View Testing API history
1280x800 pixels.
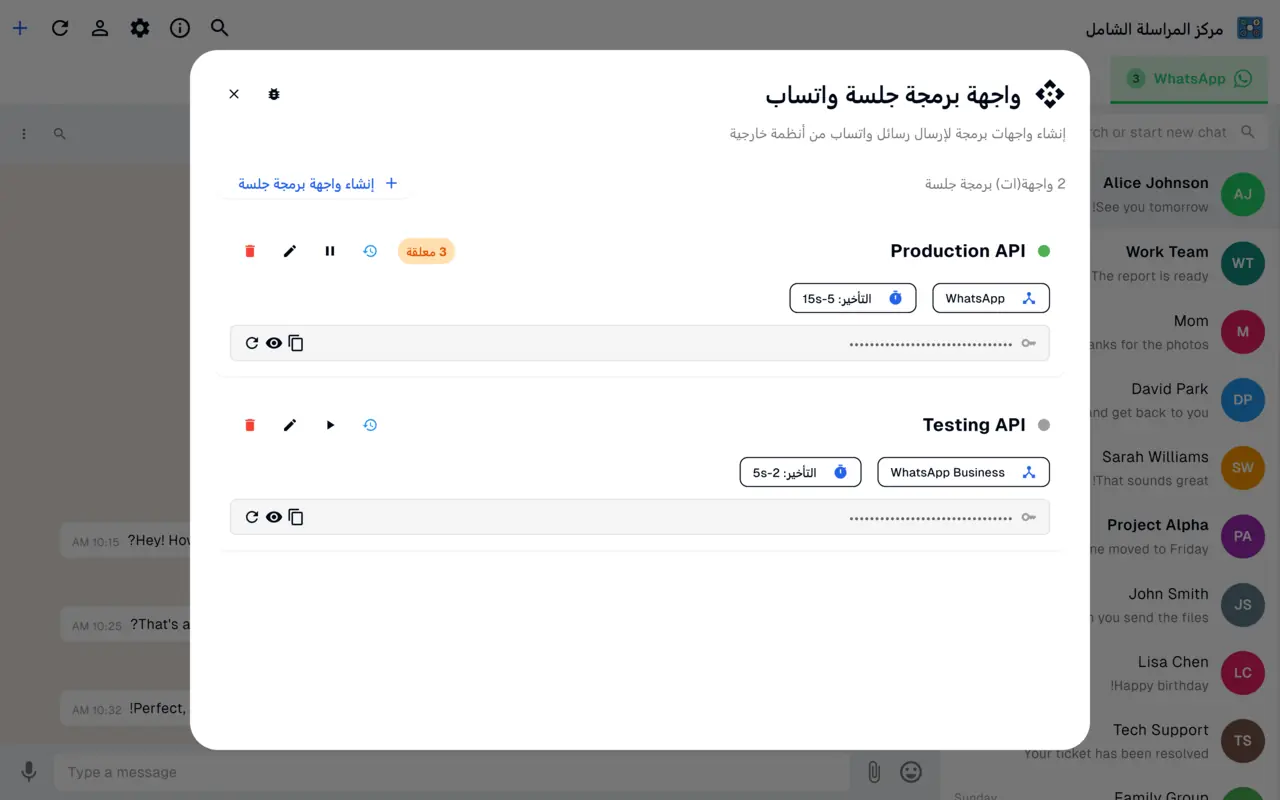(x=370, y=425)
